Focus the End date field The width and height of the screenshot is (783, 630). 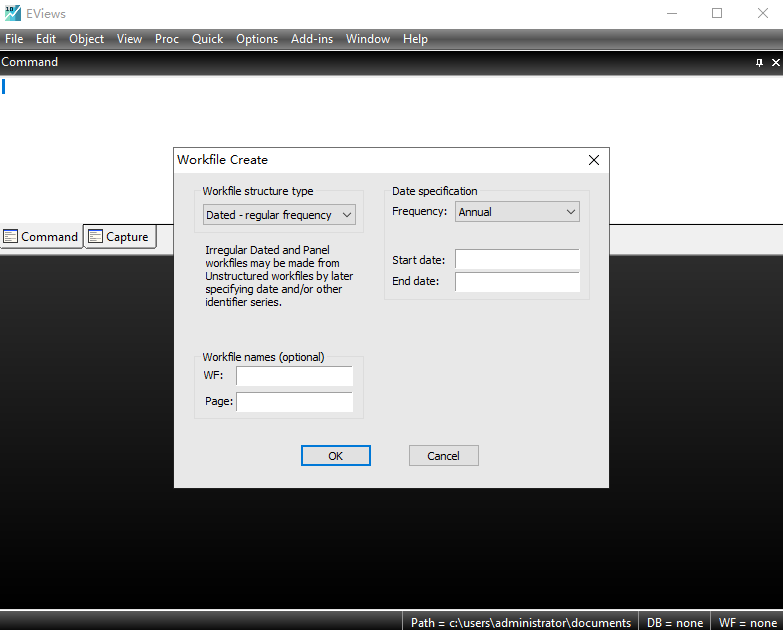pyautogui.click(x=517, y=281)
